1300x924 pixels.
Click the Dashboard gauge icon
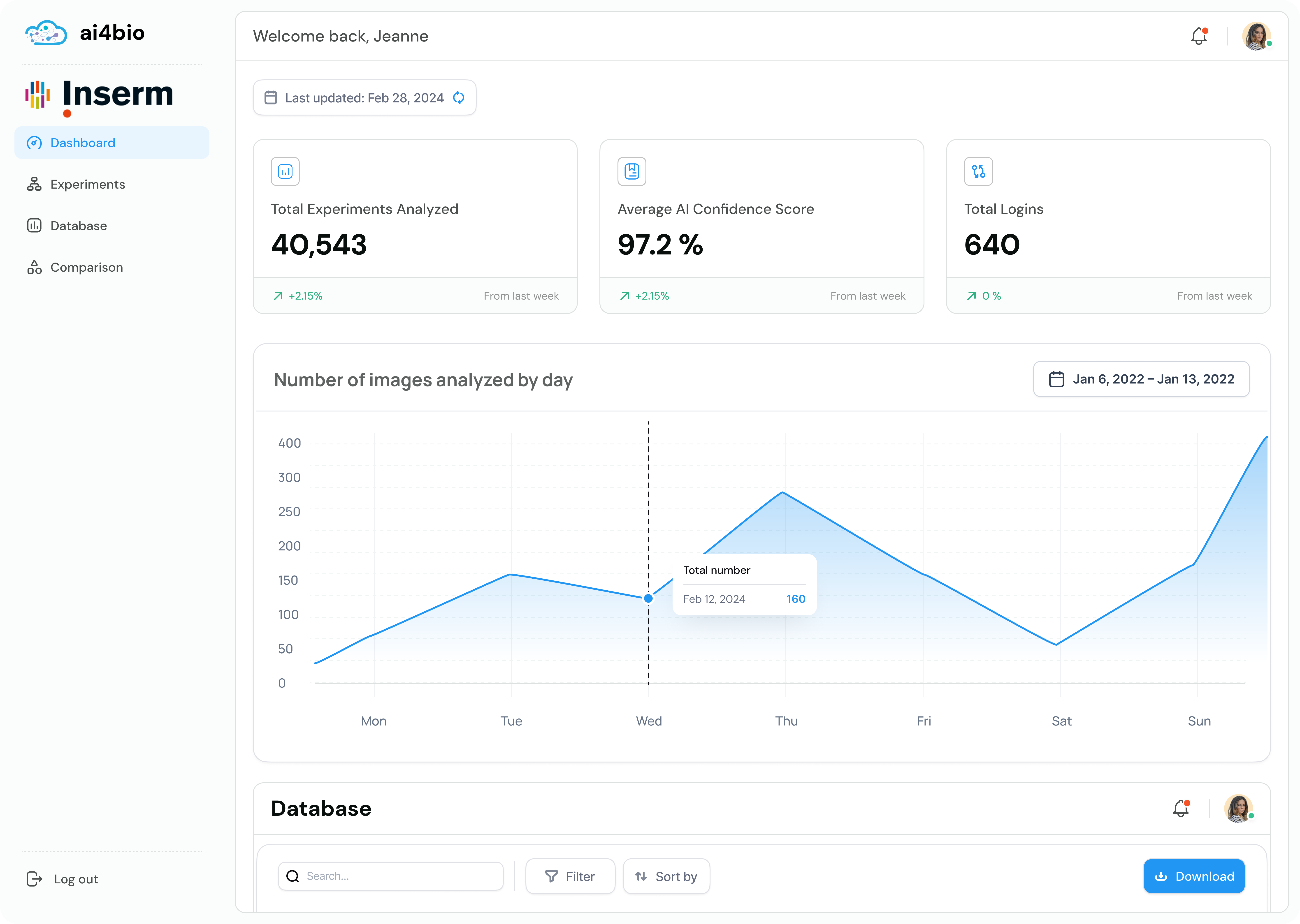pos(34,143)
